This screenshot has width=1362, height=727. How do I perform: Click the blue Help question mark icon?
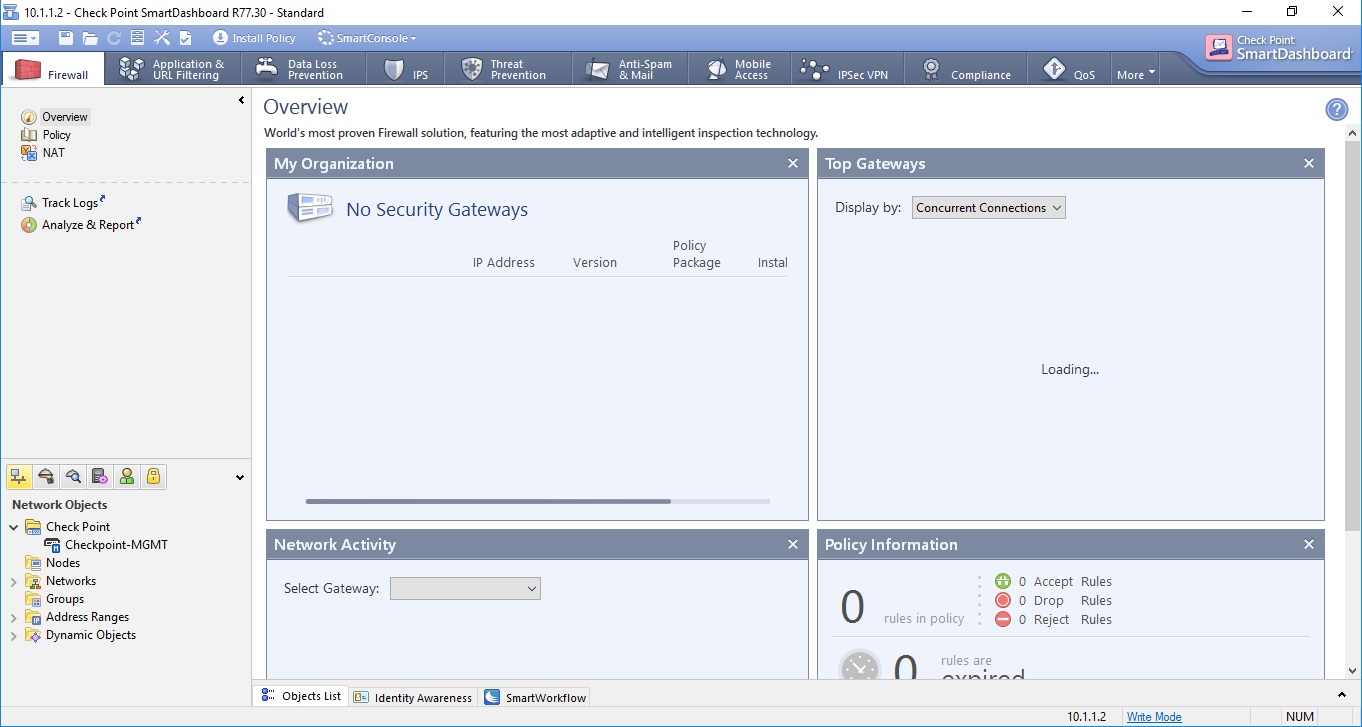pos(1336,110)
